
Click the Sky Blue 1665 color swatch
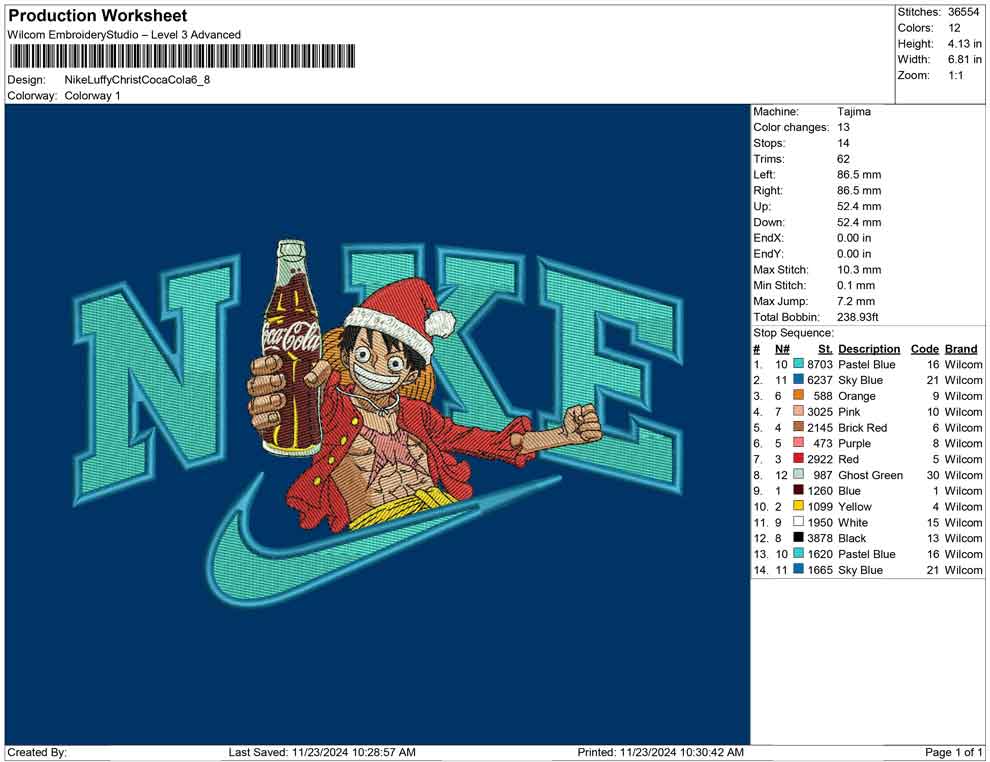point(799,569)
